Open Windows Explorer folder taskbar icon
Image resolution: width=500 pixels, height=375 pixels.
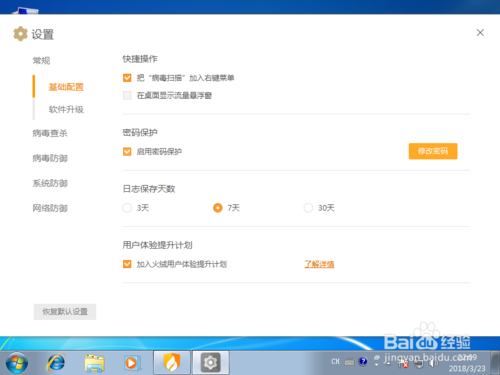click(94, 363)
